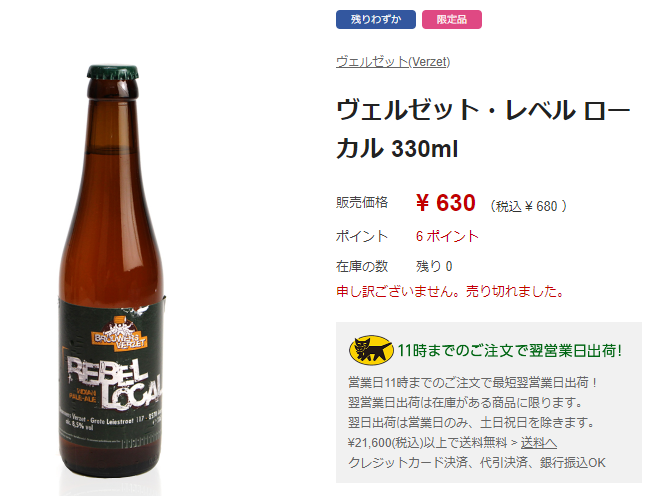Click the 残りわずか blue badge

(376, 19)
